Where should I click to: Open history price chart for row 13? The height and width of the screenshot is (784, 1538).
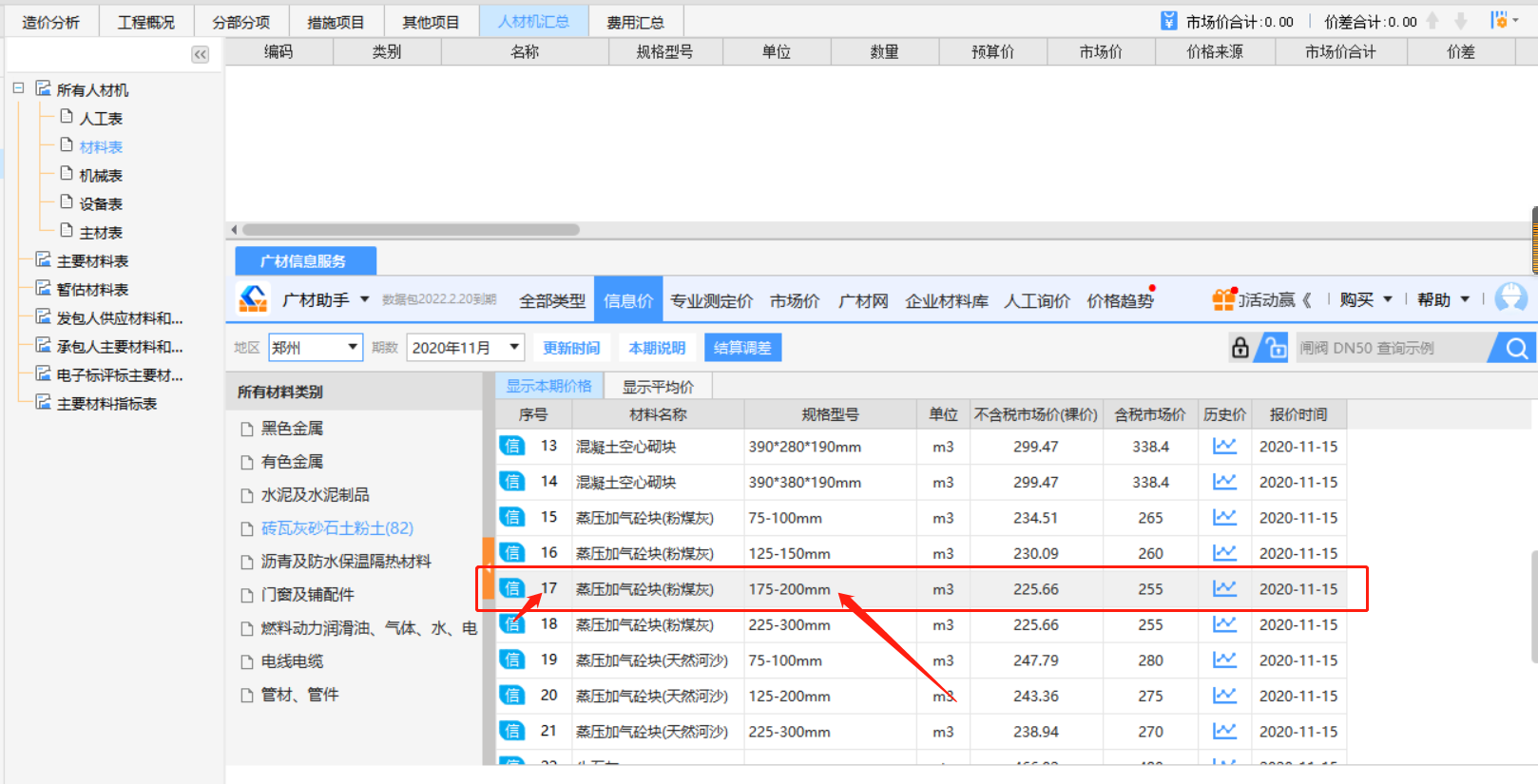pos(1224,446)
